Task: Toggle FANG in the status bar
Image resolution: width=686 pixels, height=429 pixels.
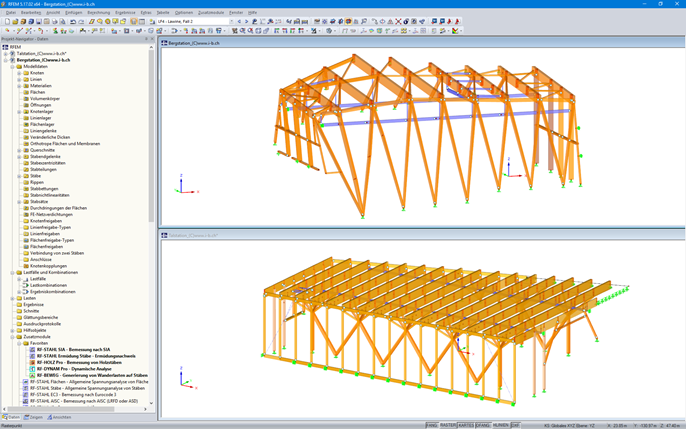Action: click(x=431, y=425)
